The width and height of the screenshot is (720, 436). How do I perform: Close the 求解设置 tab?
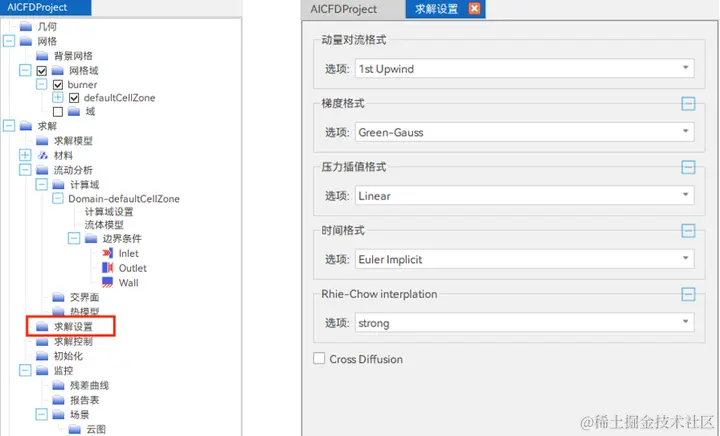[474, 9]
